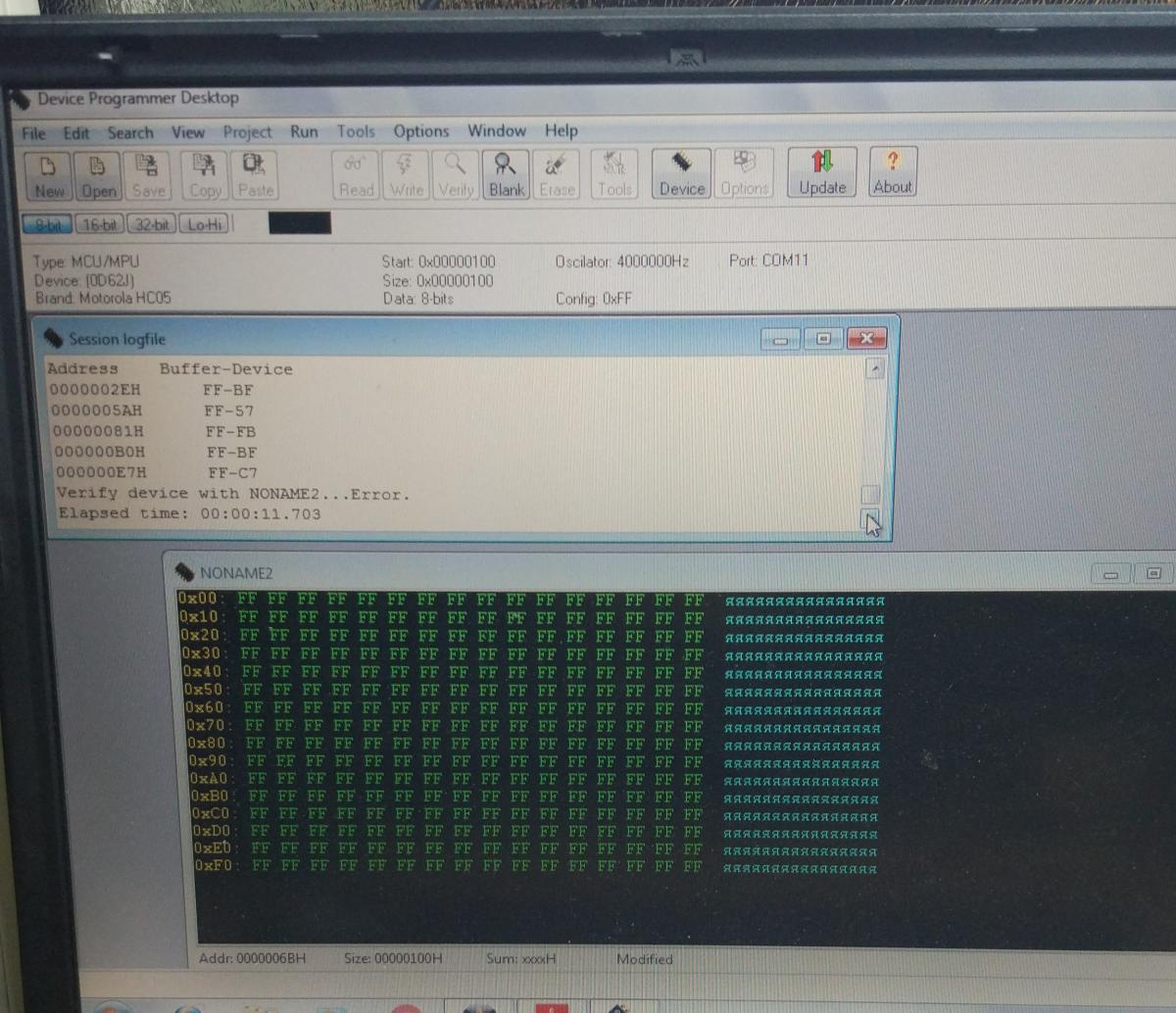Select log row 000000E7H

[157, 473]
